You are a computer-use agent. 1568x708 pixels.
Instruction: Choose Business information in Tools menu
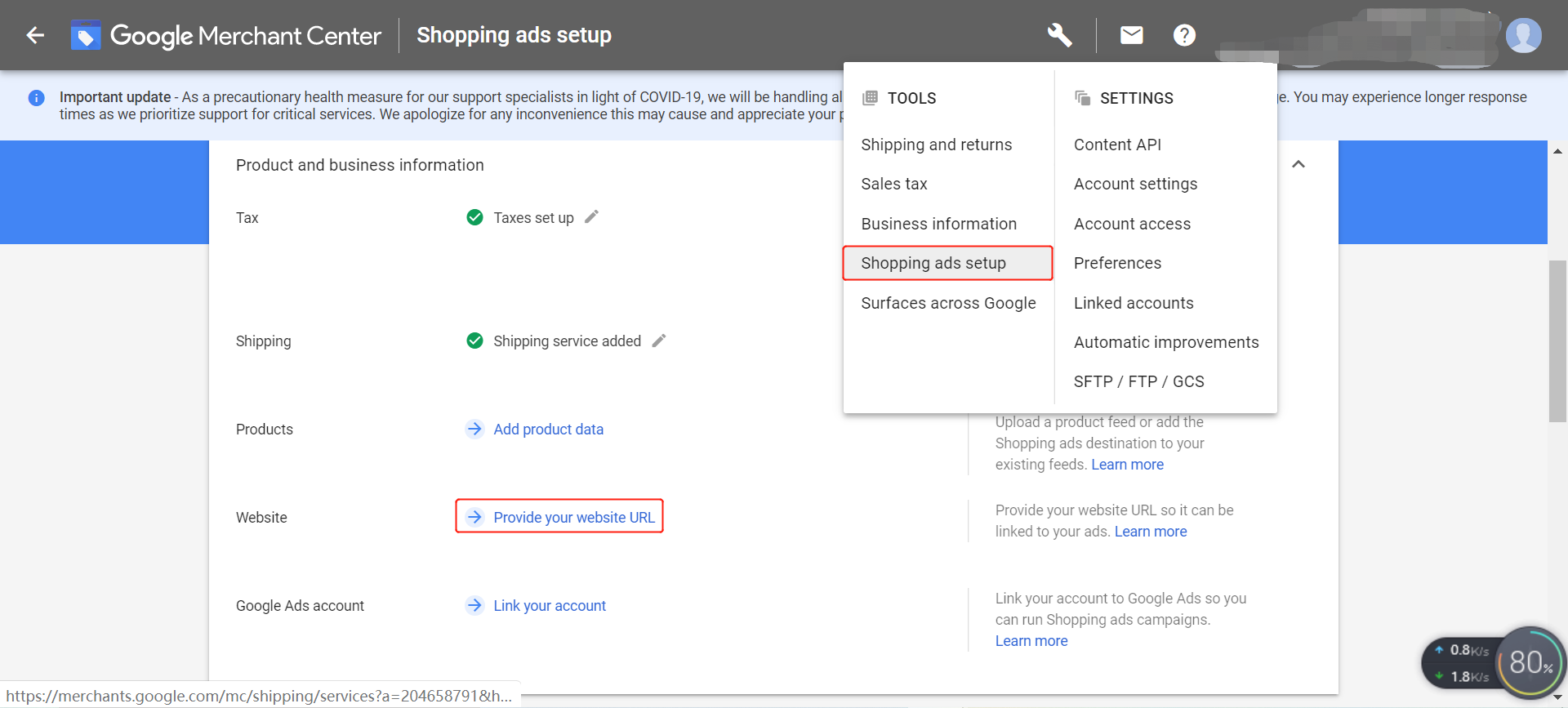point(938,224)
